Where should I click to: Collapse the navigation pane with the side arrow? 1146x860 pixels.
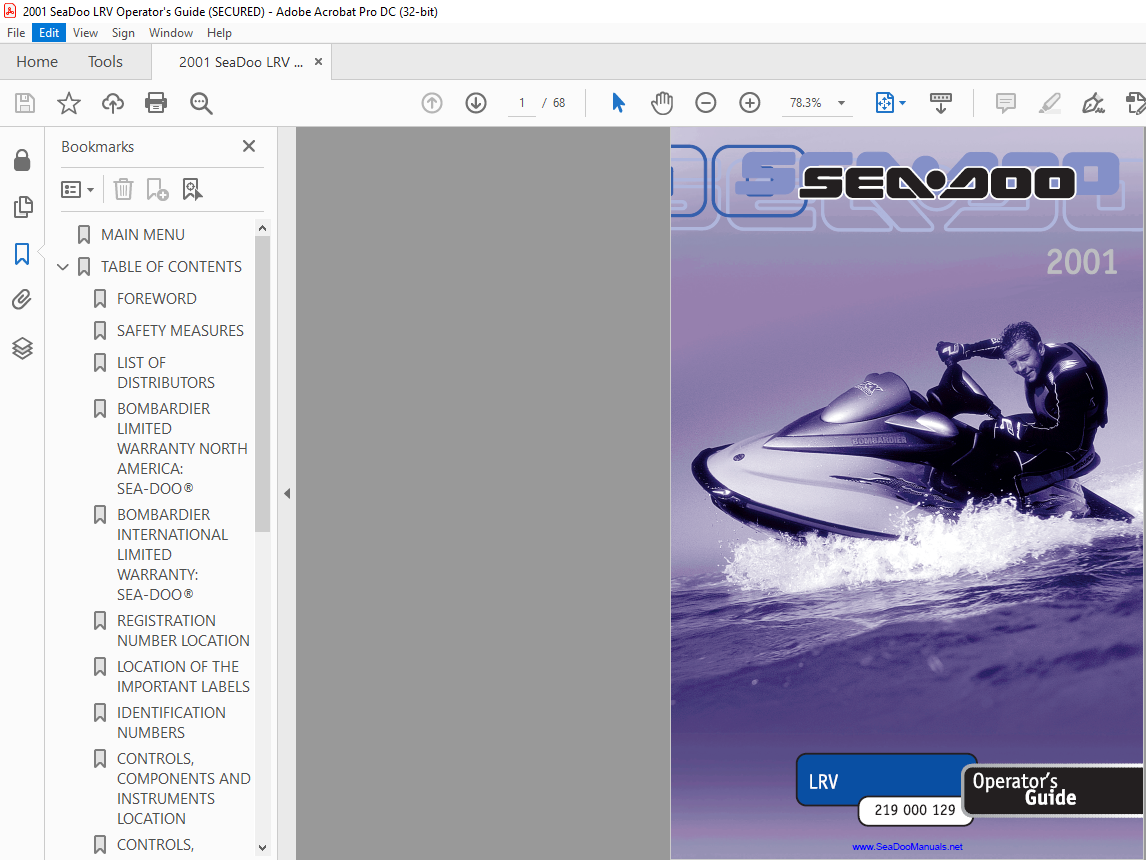[x=287, y=494]
